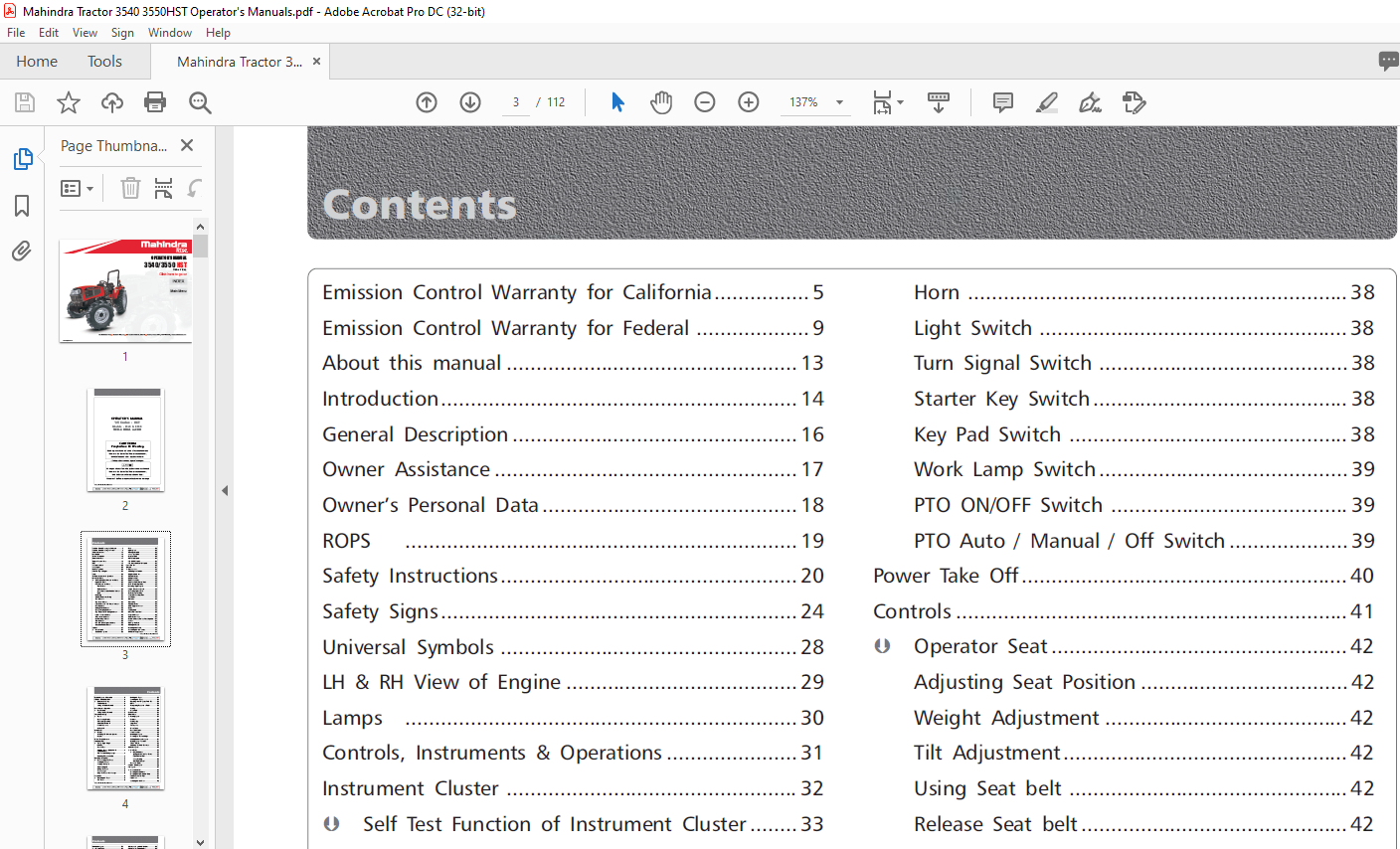Viewport: 1400px width, 849px height.
Task: Open General Description contents entry
Action: coord(573,434)
